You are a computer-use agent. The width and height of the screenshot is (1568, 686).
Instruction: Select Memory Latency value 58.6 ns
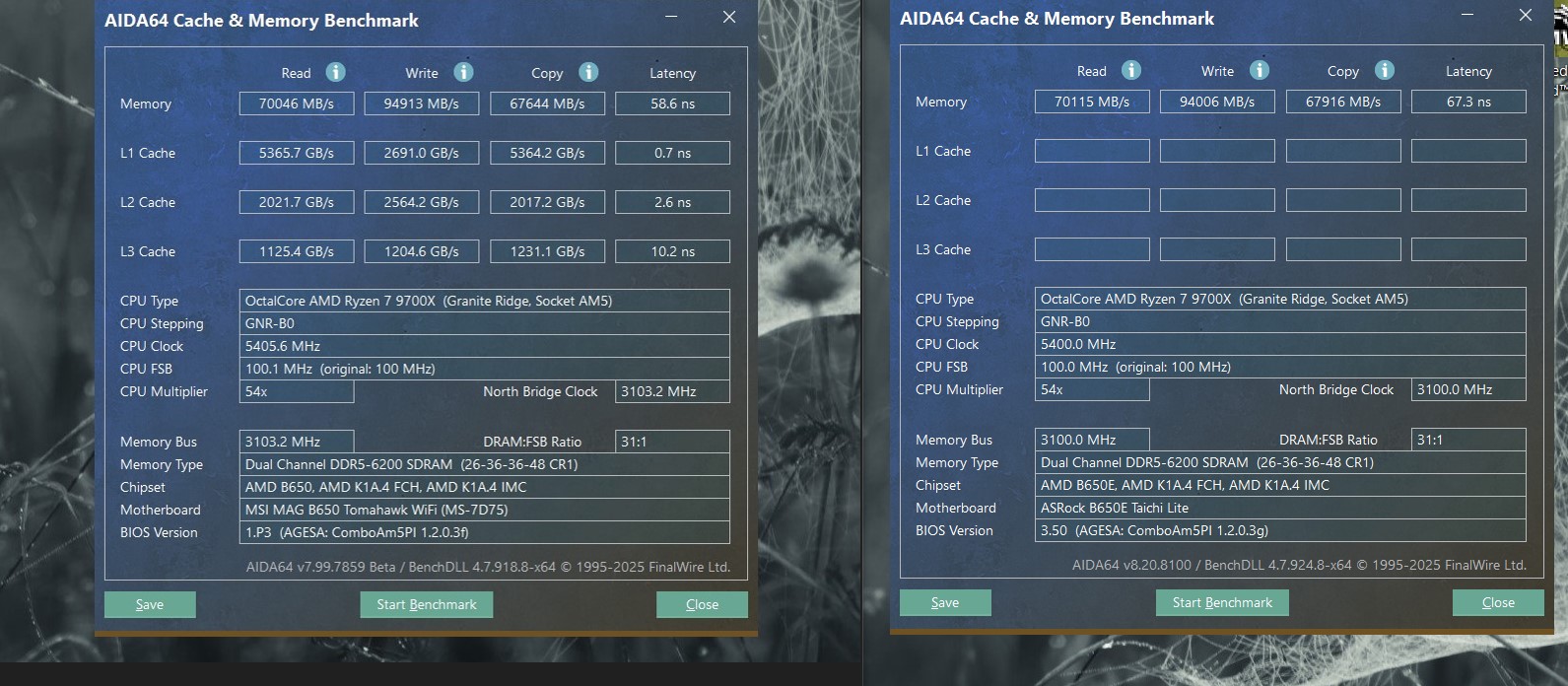pos(672,103)
